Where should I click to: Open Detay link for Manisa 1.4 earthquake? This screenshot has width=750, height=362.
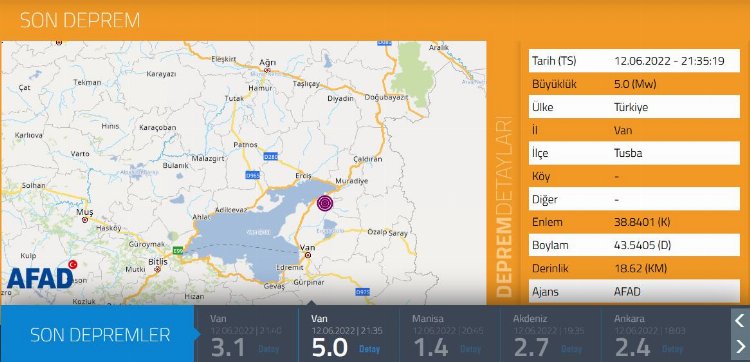(471, 349)
